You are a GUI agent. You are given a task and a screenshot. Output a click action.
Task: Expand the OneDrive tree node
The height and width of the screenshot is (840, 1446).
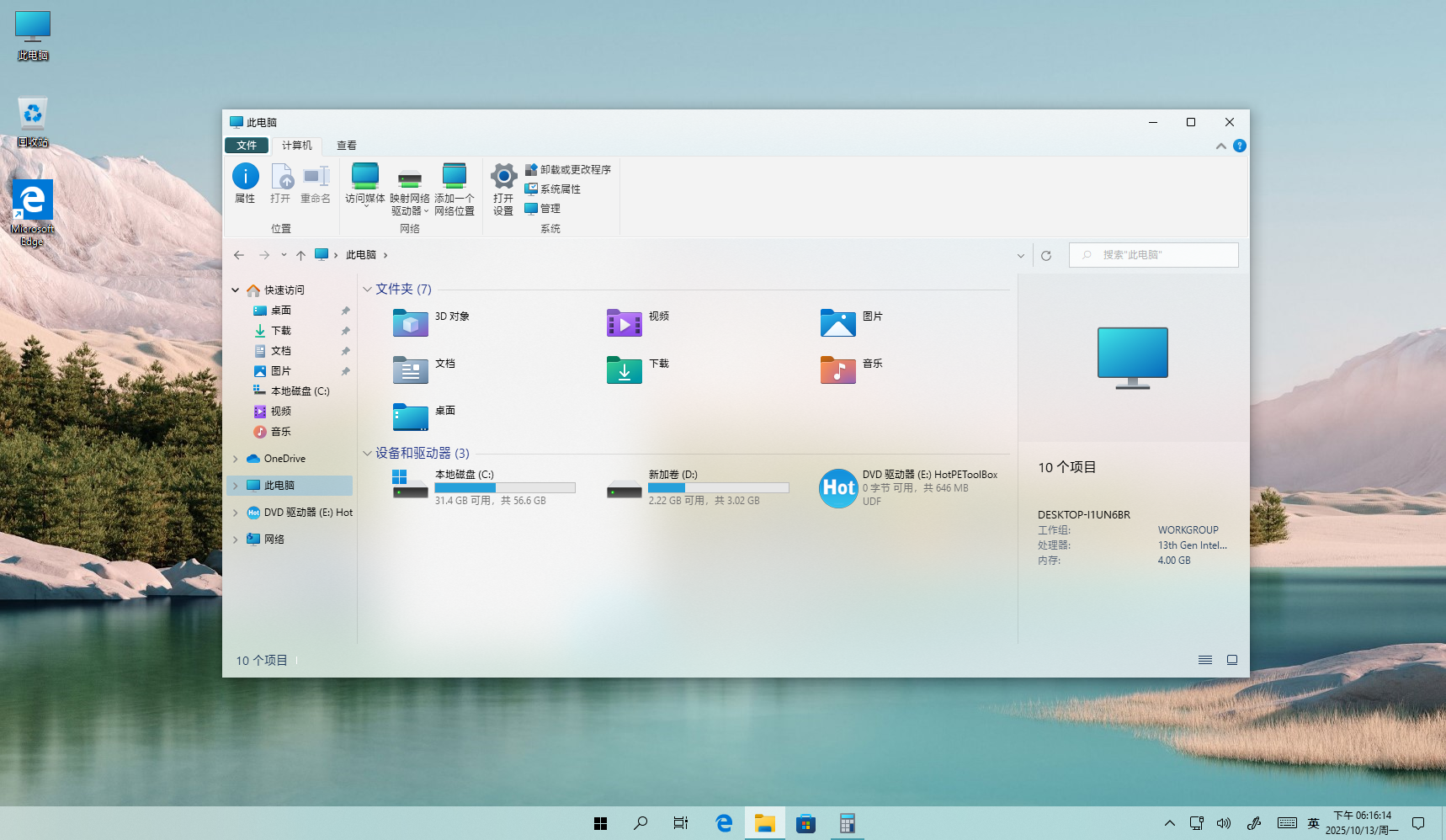click(x=236, y=459)
